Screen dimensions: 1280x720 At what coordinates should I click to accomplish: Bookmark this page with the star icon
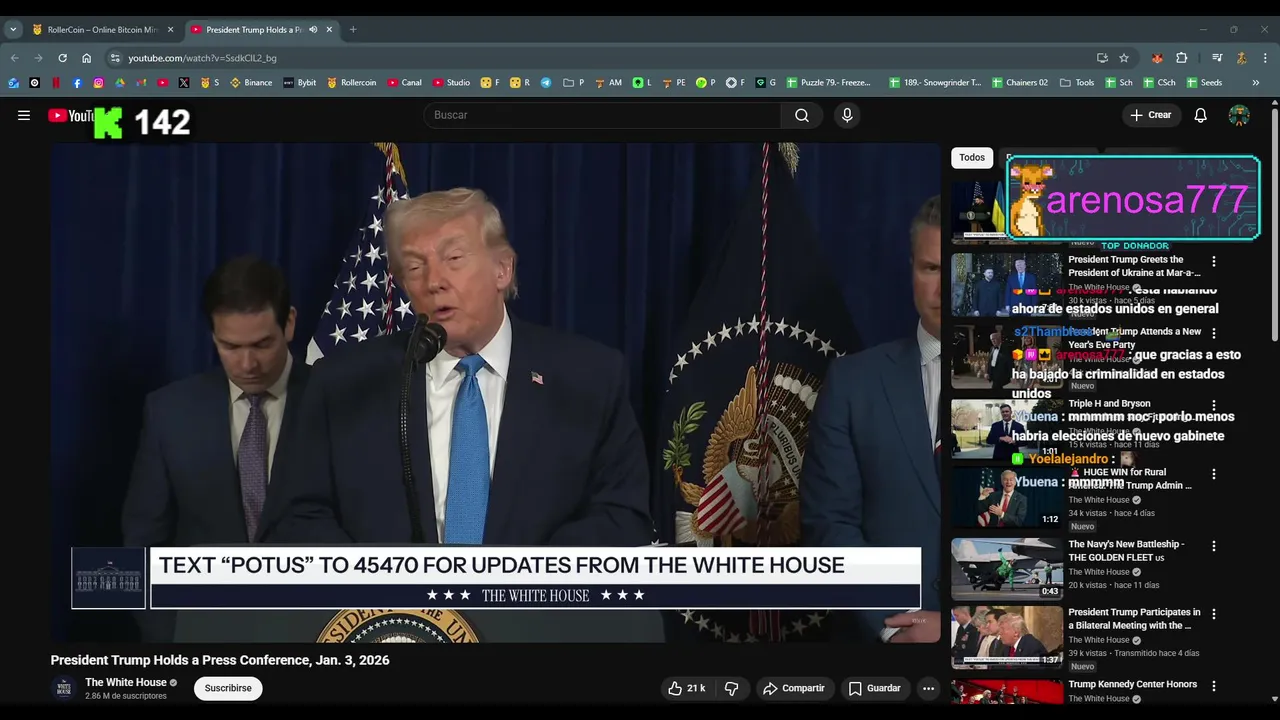point(1124,58)
